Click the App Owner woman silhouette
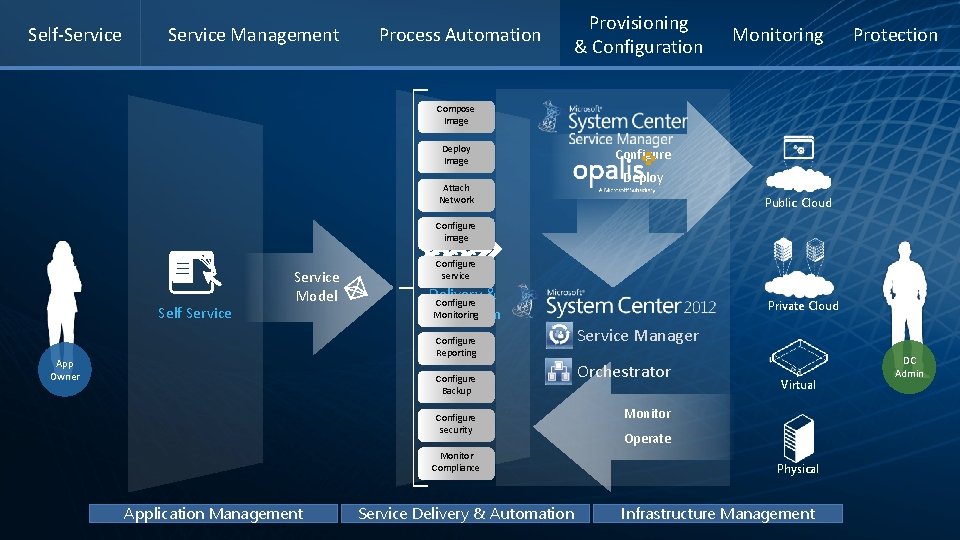 click(64, 293)
